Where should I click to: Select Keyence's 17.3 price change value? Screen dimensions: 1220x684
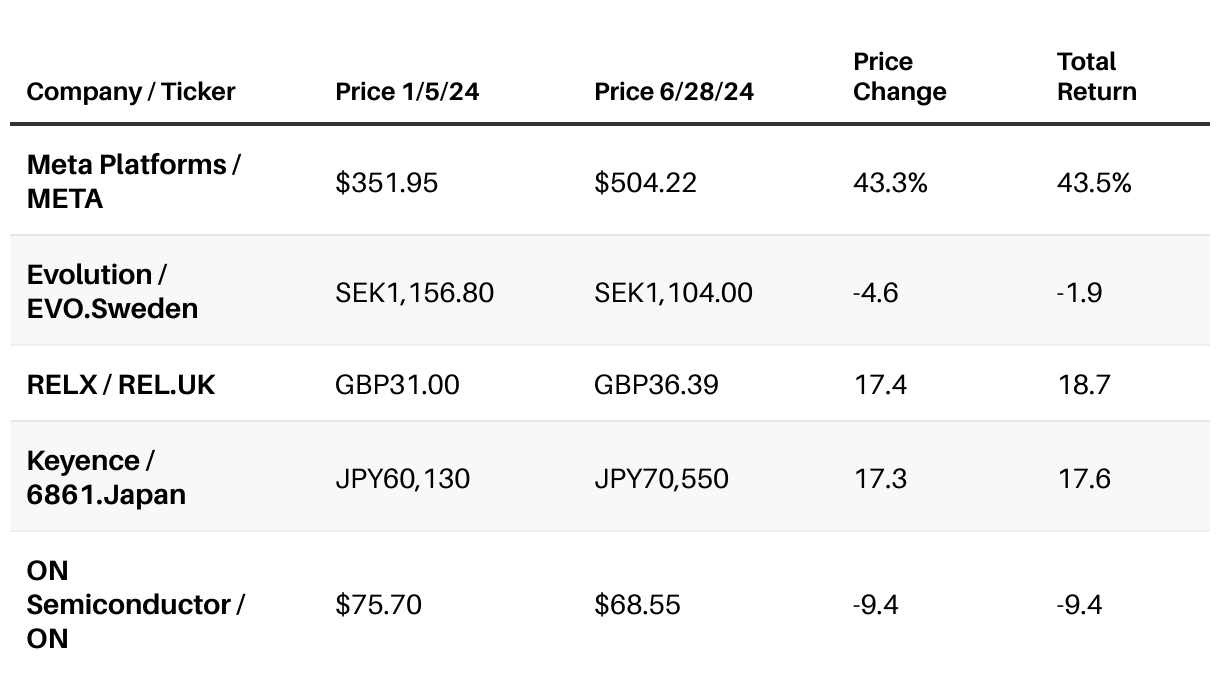pos(880,478)
